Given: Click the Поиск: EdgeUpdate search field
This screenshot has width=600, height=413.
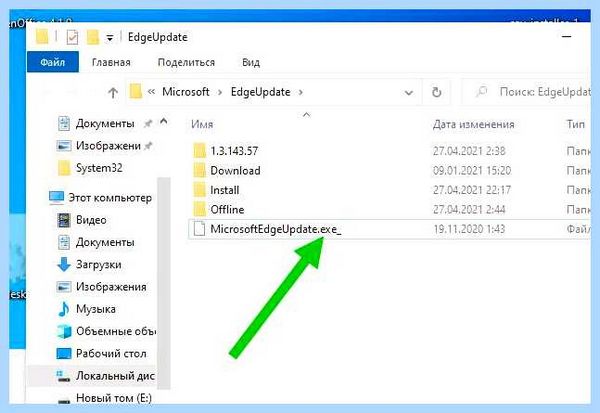Looking at the screenshot, I should [x=527, y=92].
